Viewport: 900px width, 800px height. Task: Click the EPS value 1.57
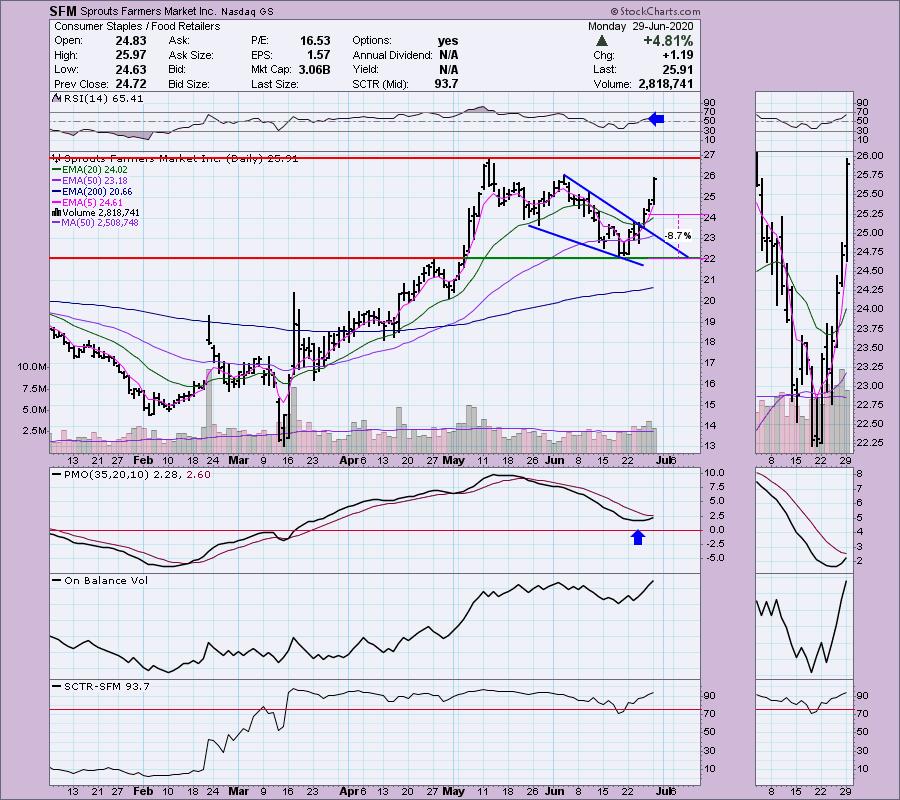click(319, 55)
